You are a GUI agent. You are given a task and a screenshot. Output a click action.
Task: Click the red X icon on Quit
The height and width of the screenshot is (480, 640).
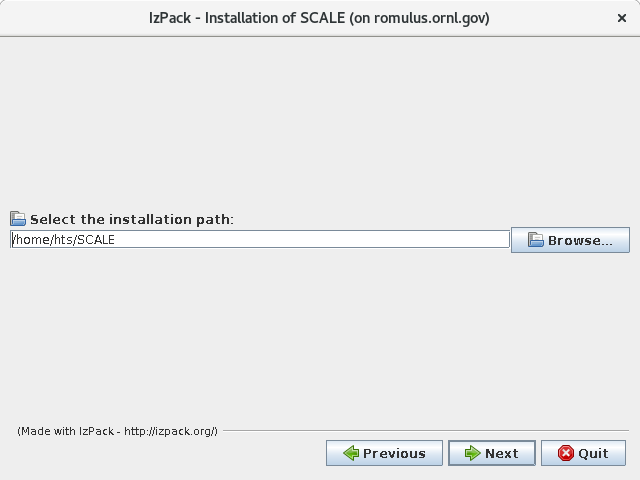click(566, 453)
